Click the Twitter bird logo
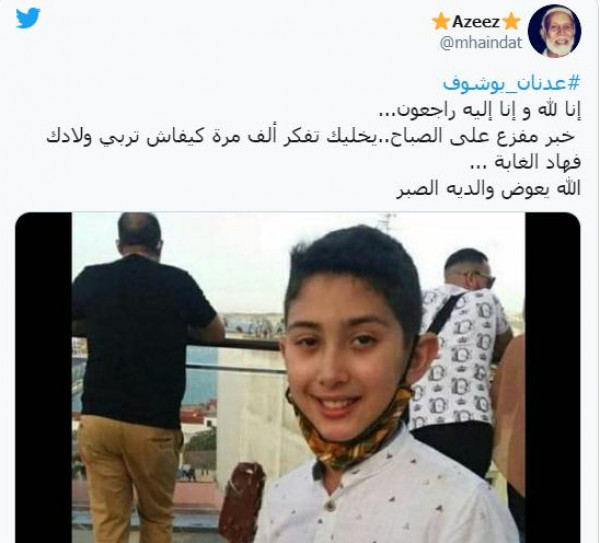Viewport: 600px width, 543px height. click(x=28, y=18)
